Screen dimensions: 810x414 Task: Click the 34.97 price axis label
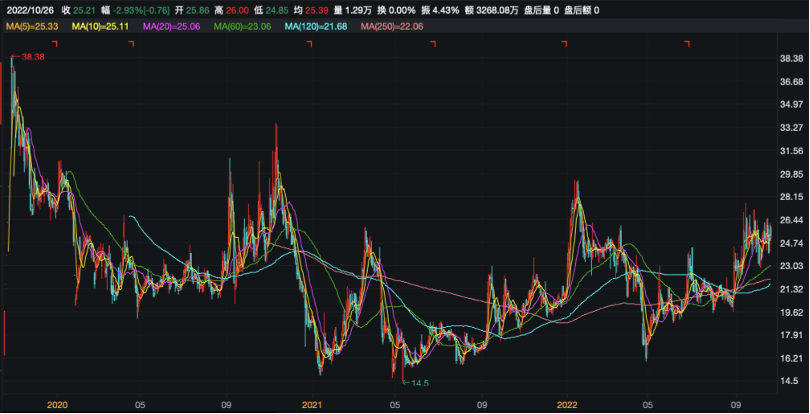pyautogui.click(x=791, y=105)
